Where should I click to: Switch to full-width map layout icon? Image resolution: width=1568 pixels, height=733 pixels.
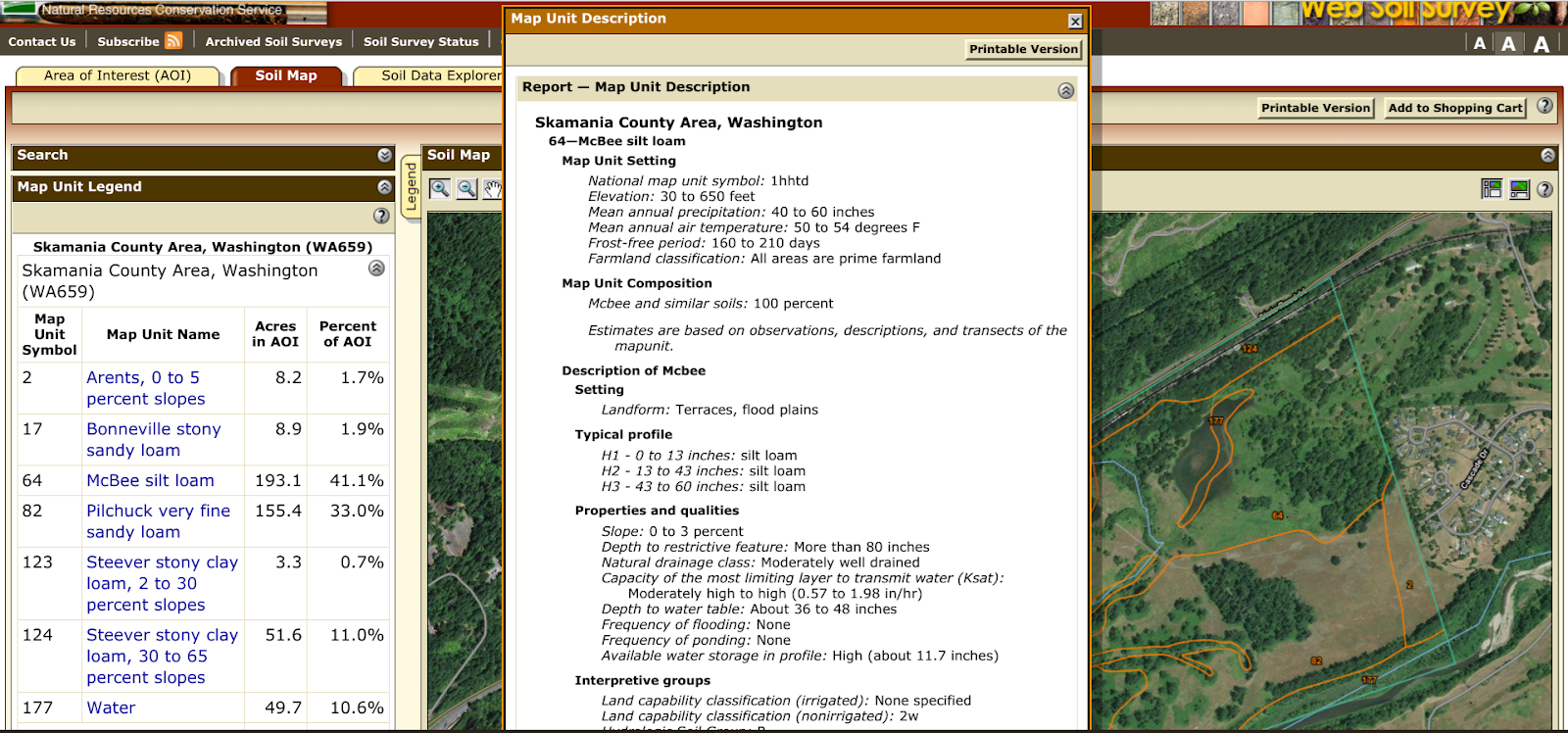pyautogui.click(x=1519, y=189)
